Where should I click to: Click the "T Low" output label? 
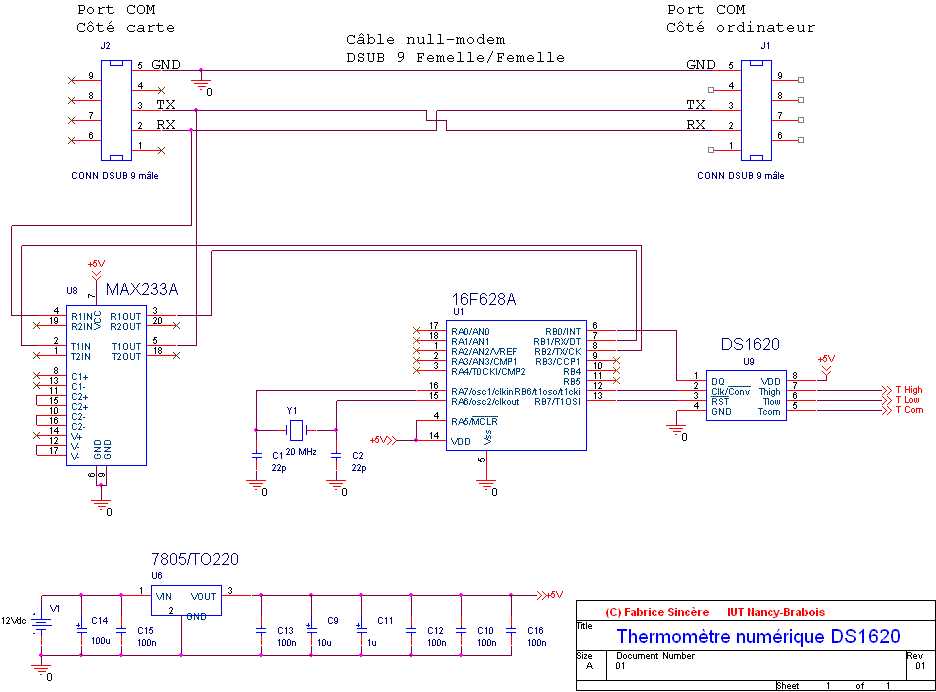tap(907, 400)
